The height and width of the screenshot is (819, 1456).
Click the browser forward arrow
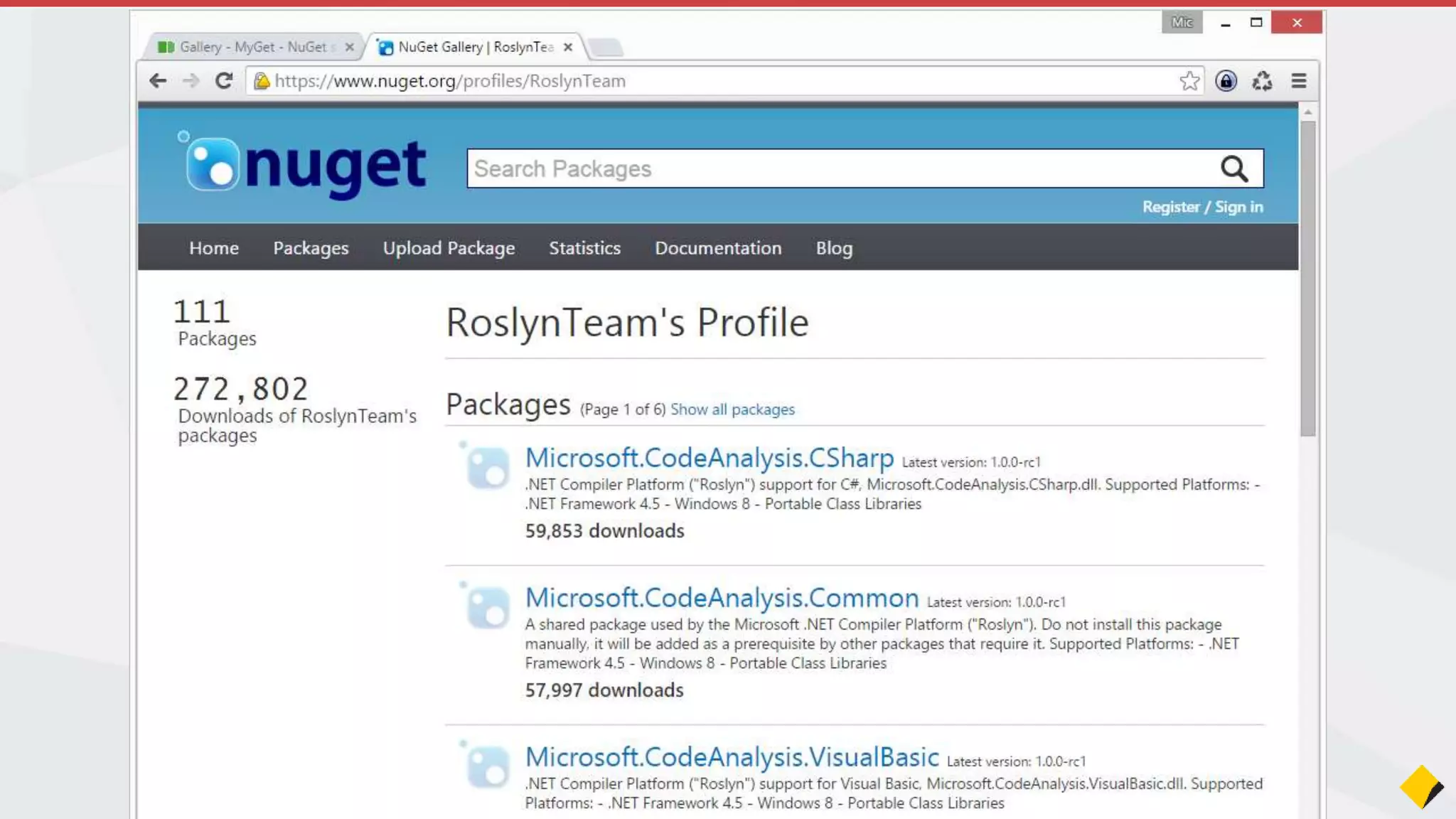pos(191,81)
